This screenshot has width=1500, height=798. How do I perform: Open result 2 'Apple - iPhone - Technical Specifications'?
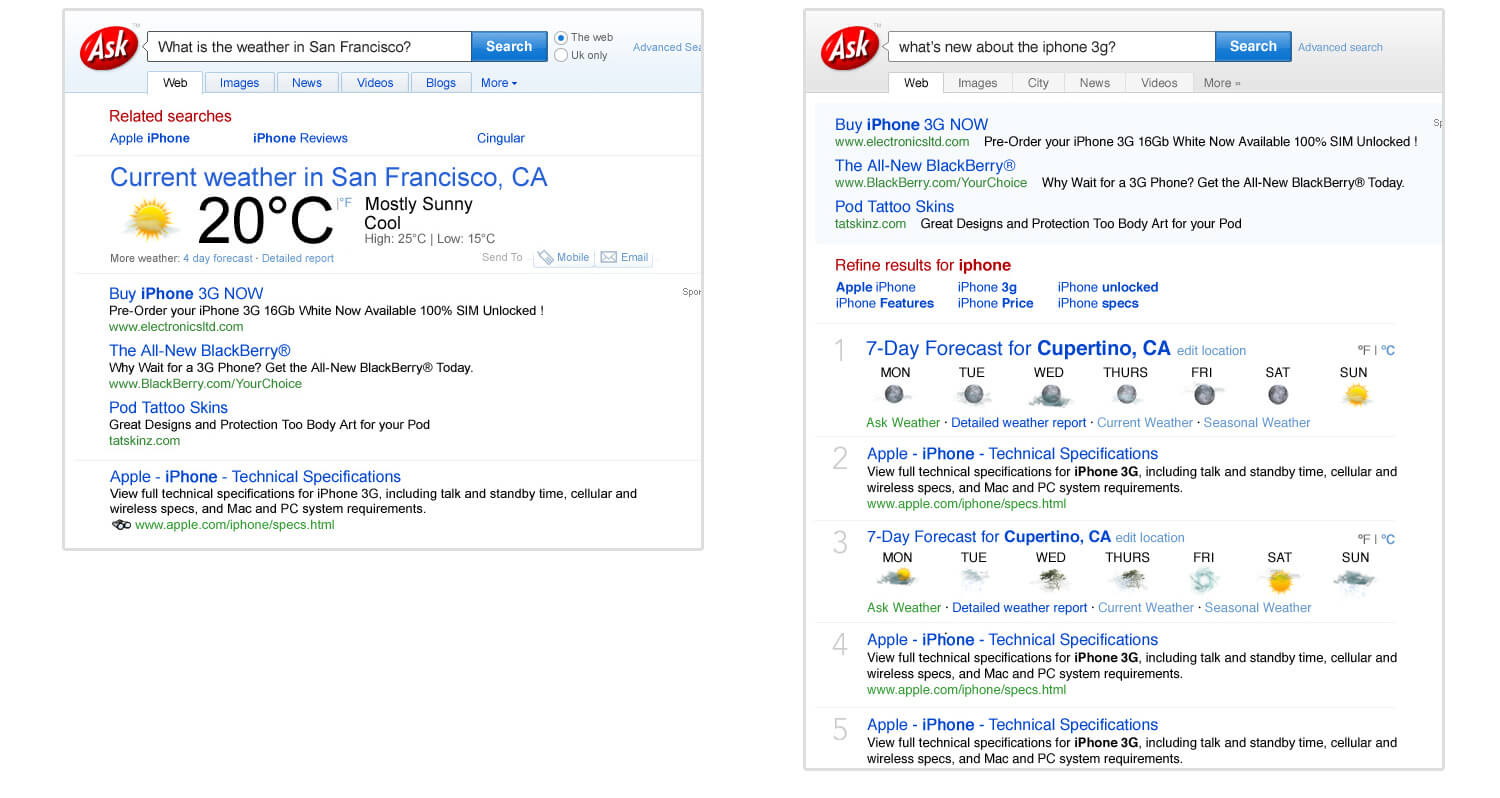(1012, 453)
